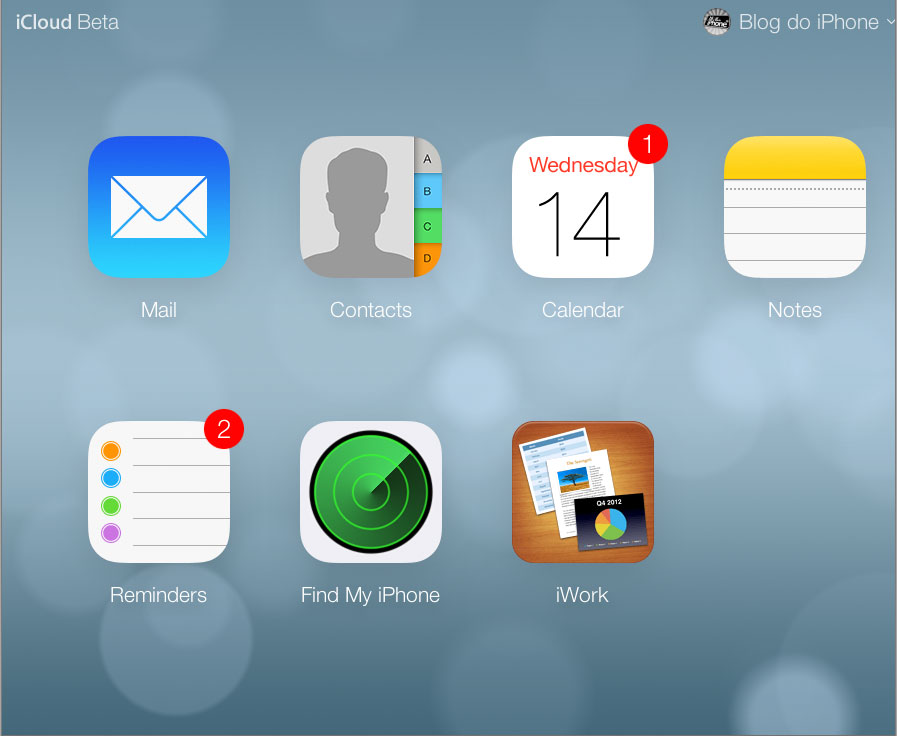This screenshot has width=897, height=736.
Task: Click the Reminders label text
Action: [158, 595]
